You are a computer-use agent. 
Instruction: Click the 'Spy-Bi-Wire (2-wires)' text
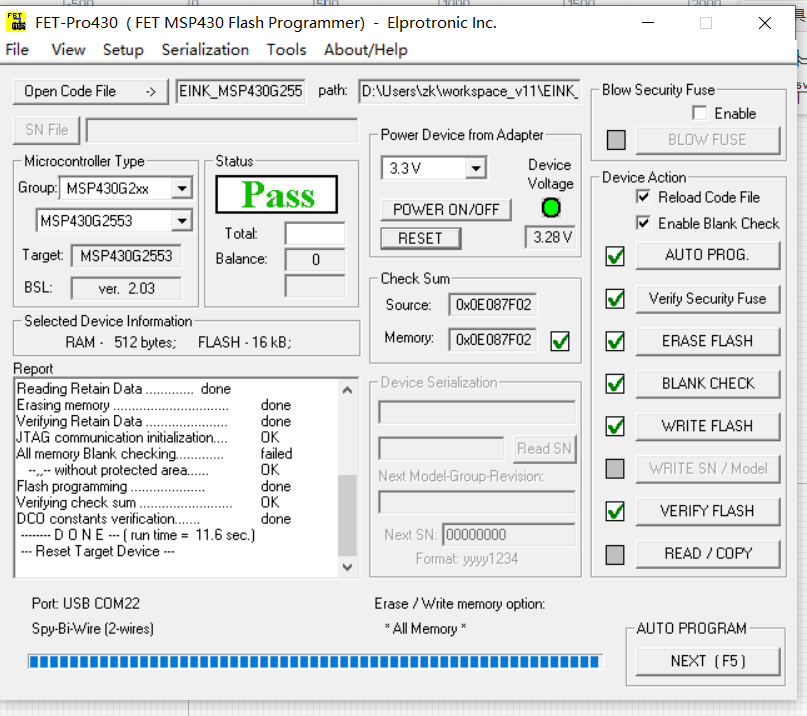tap(93, 629)
